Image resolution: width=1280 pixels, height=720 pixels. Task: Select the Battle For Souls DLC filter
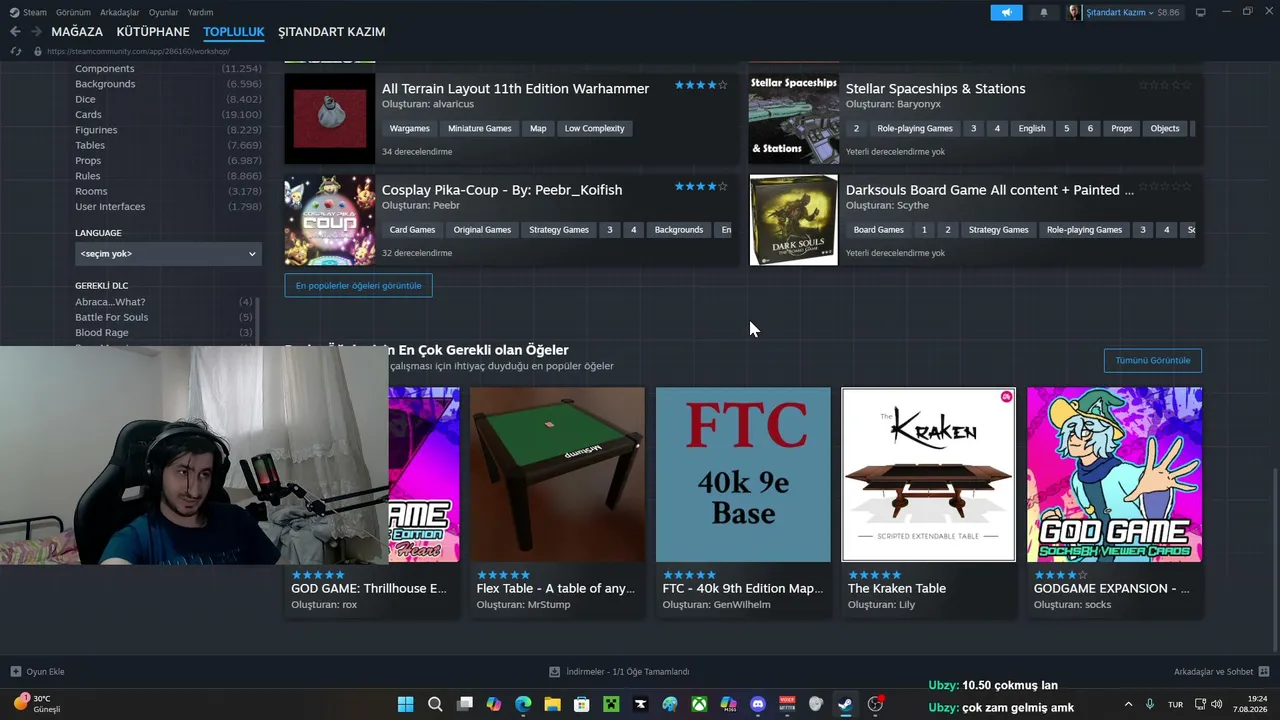(111, 317)
